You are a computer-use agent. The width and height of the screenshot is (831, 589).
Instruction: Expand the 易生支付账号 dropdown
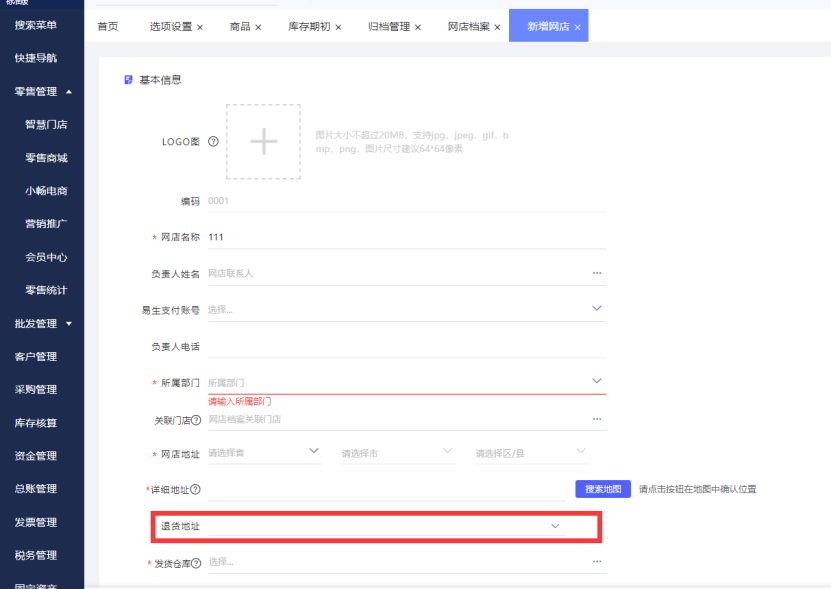tap(597, 309)
